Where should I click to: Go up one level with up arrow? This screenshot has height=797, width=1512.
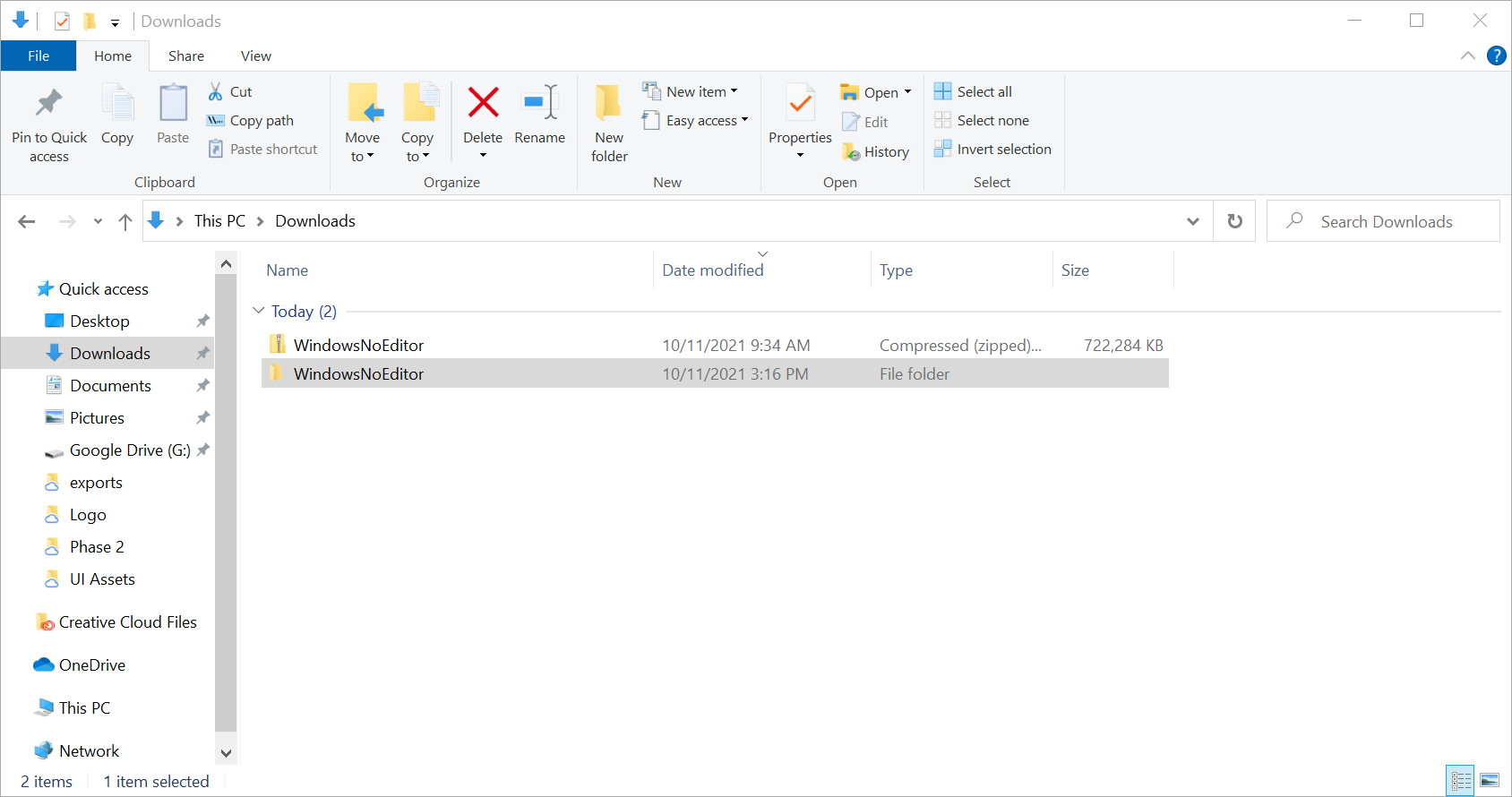pyautogui.click(x=125, y=221)
